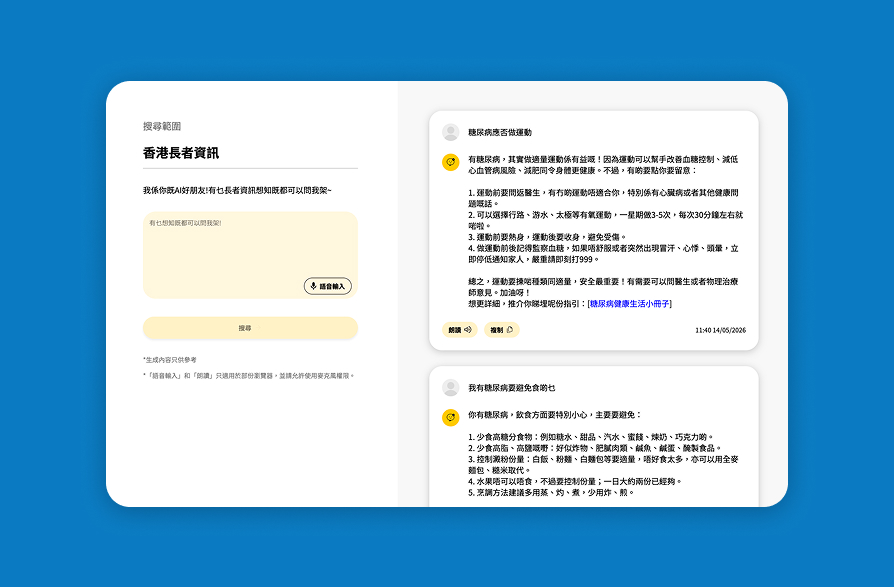Click user avatar beside 我有糖尿病要避免食啲乜
Image resolution: width=894 pixels, height=587 pixels.
[x=450, y=388]
